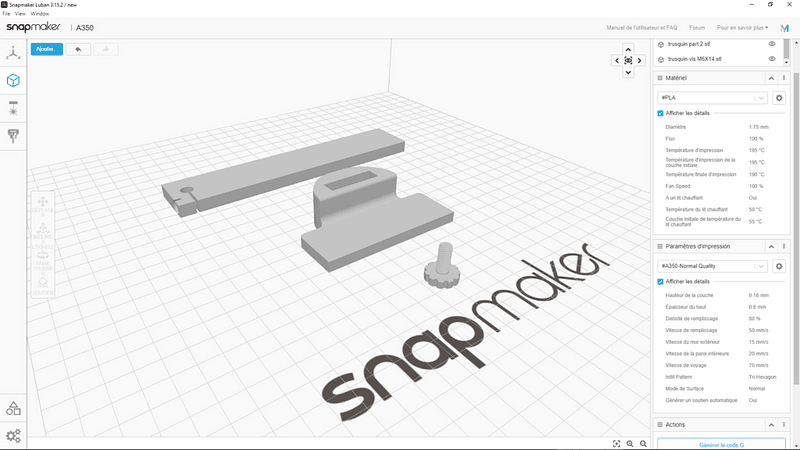Zoom out with minus magnifier icon

643,444
